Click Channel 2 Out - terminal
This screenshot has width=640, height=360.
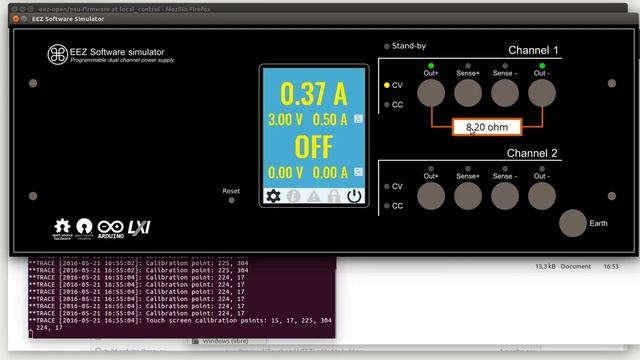point(542,196)
